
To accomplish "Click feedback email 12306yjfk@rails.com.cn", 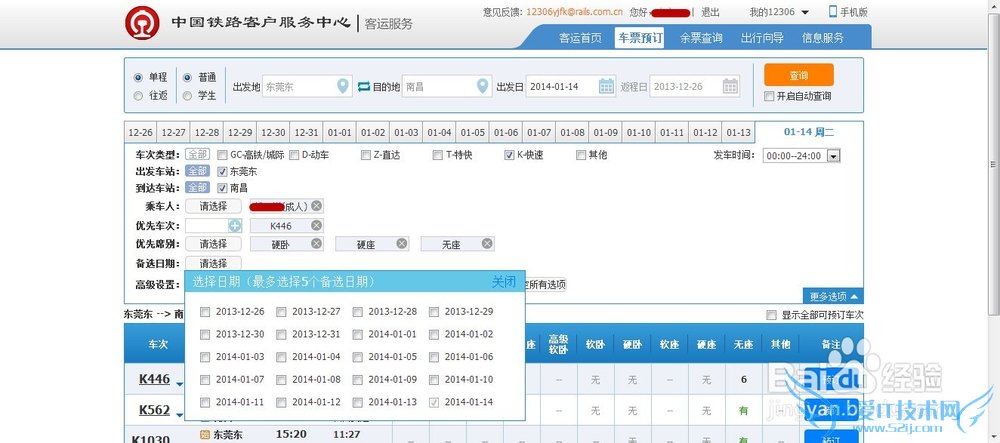I will (575, 12).
